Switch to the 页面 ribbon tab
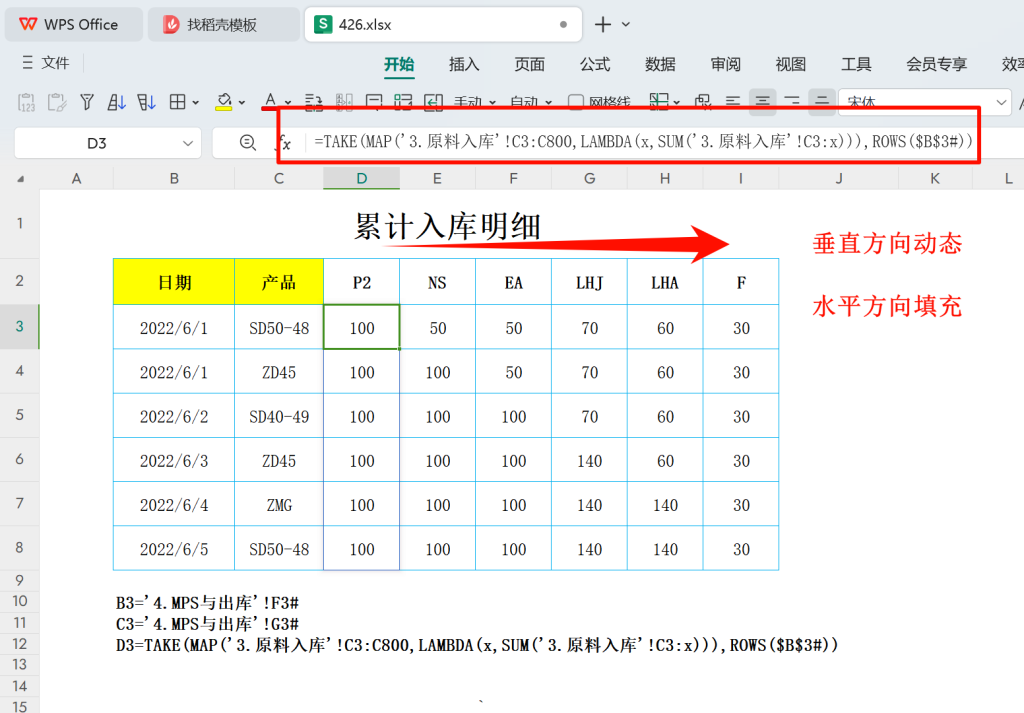The image size is (1024, 713). (530, 64)
